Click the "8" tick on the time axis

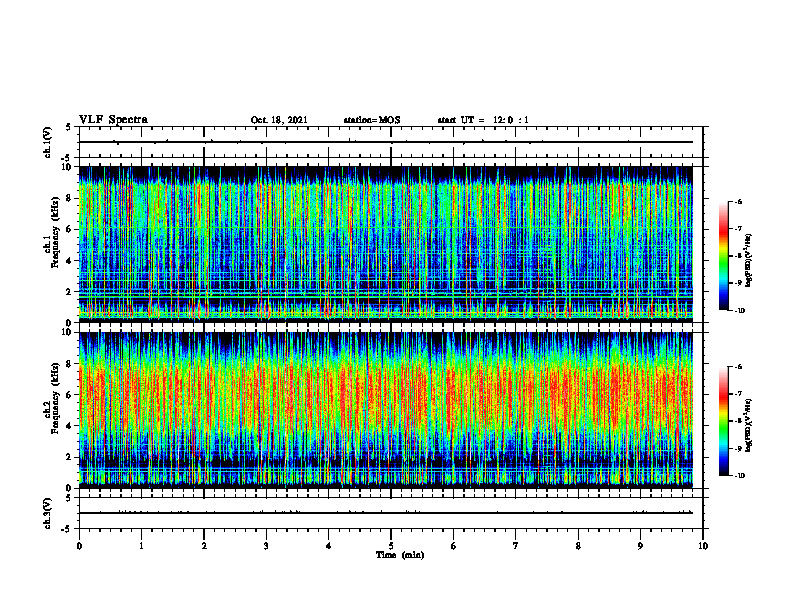[x=578, y=546]
